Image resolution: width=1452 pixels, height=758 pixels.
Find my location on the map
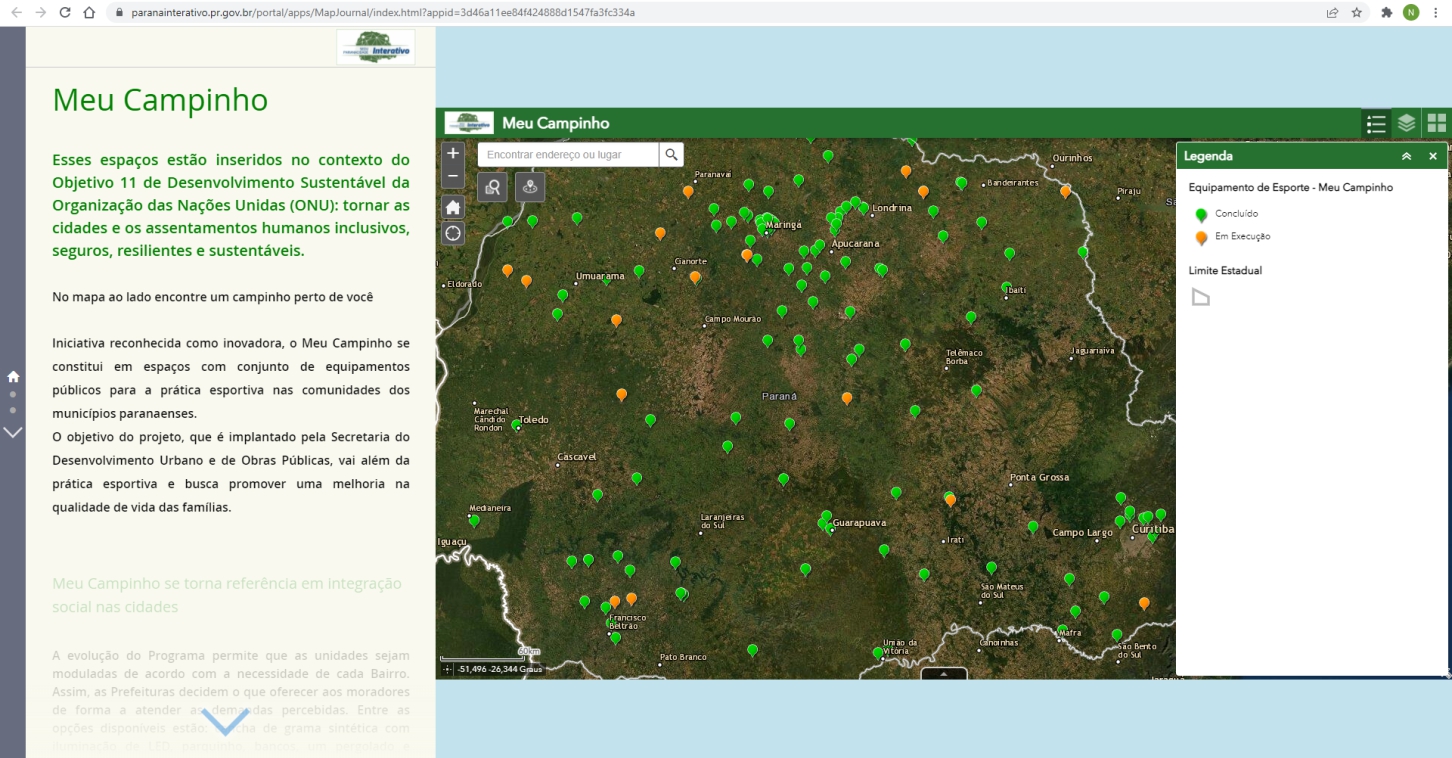(x=453, y=233)
